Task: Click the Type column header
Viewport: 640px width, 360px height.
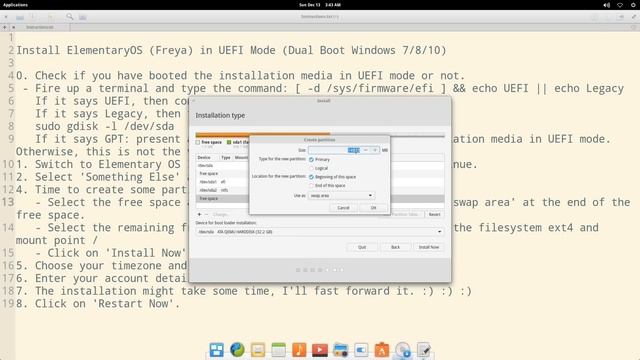Action: [x=226, y=158]
